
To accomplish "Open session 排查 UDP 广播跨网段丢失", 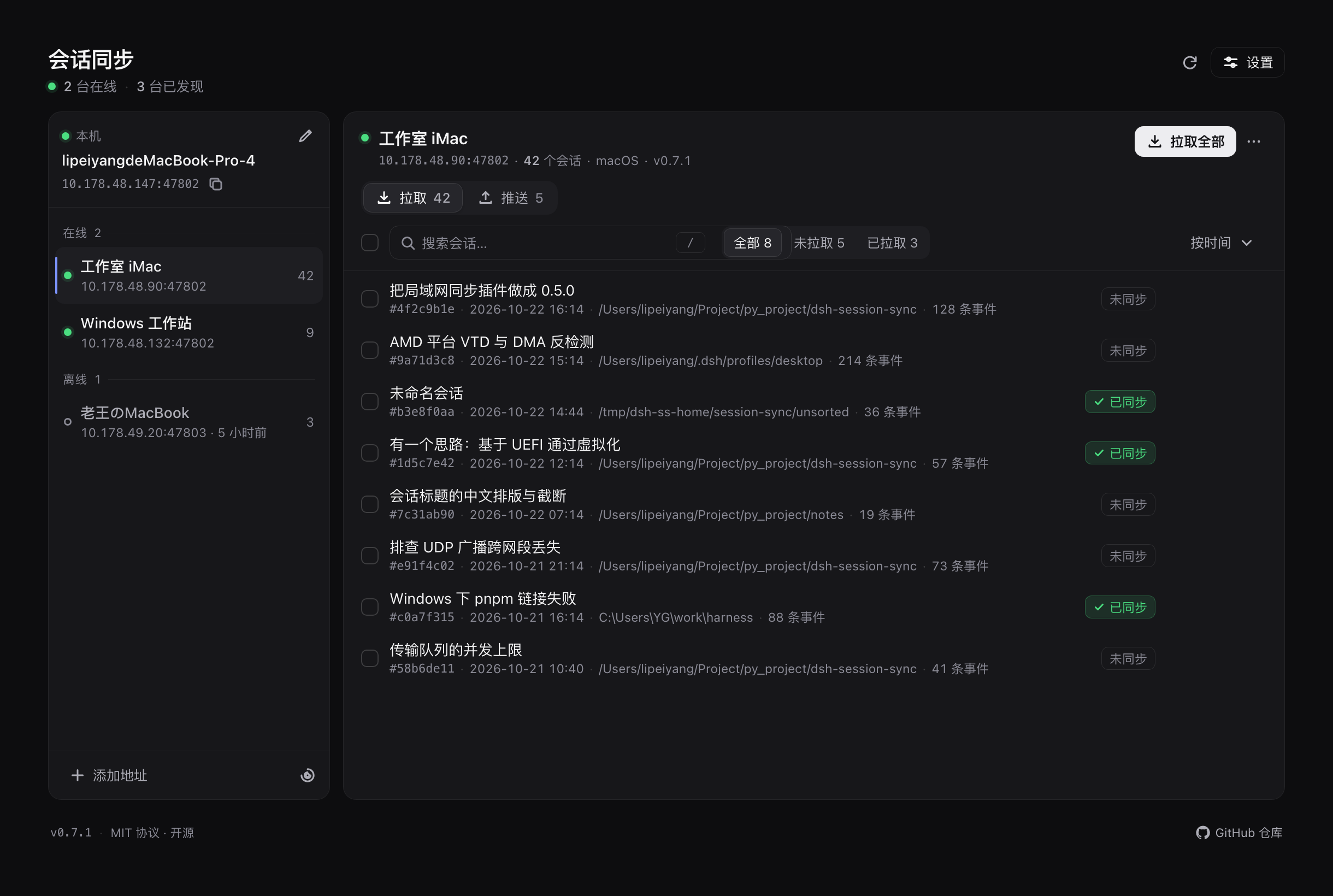I will click(x=475, y=547).
